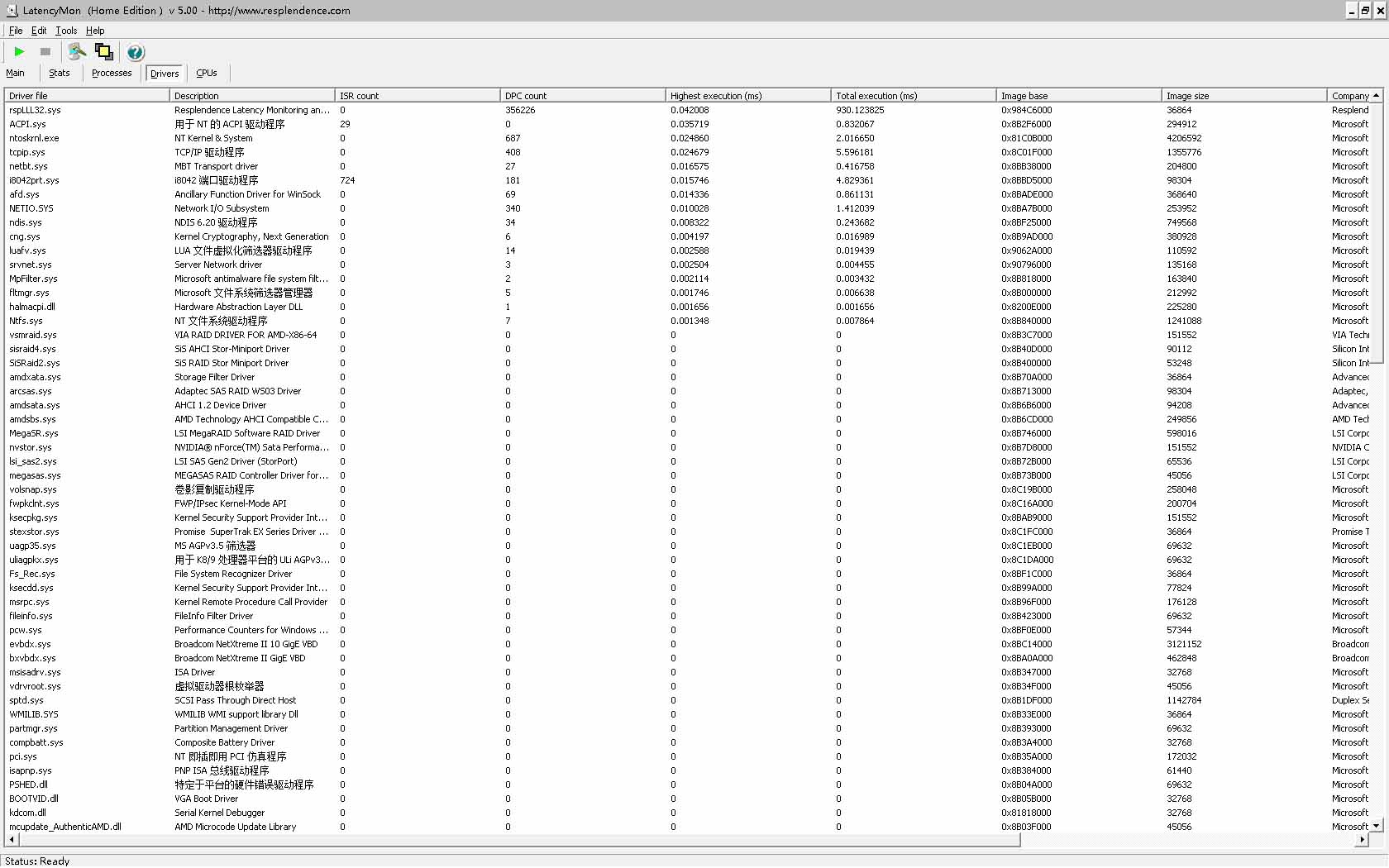Select the mcupdate_AuthenticAMD.dll row
Screen dimensions: 1389x868
(x=687, y=827)
